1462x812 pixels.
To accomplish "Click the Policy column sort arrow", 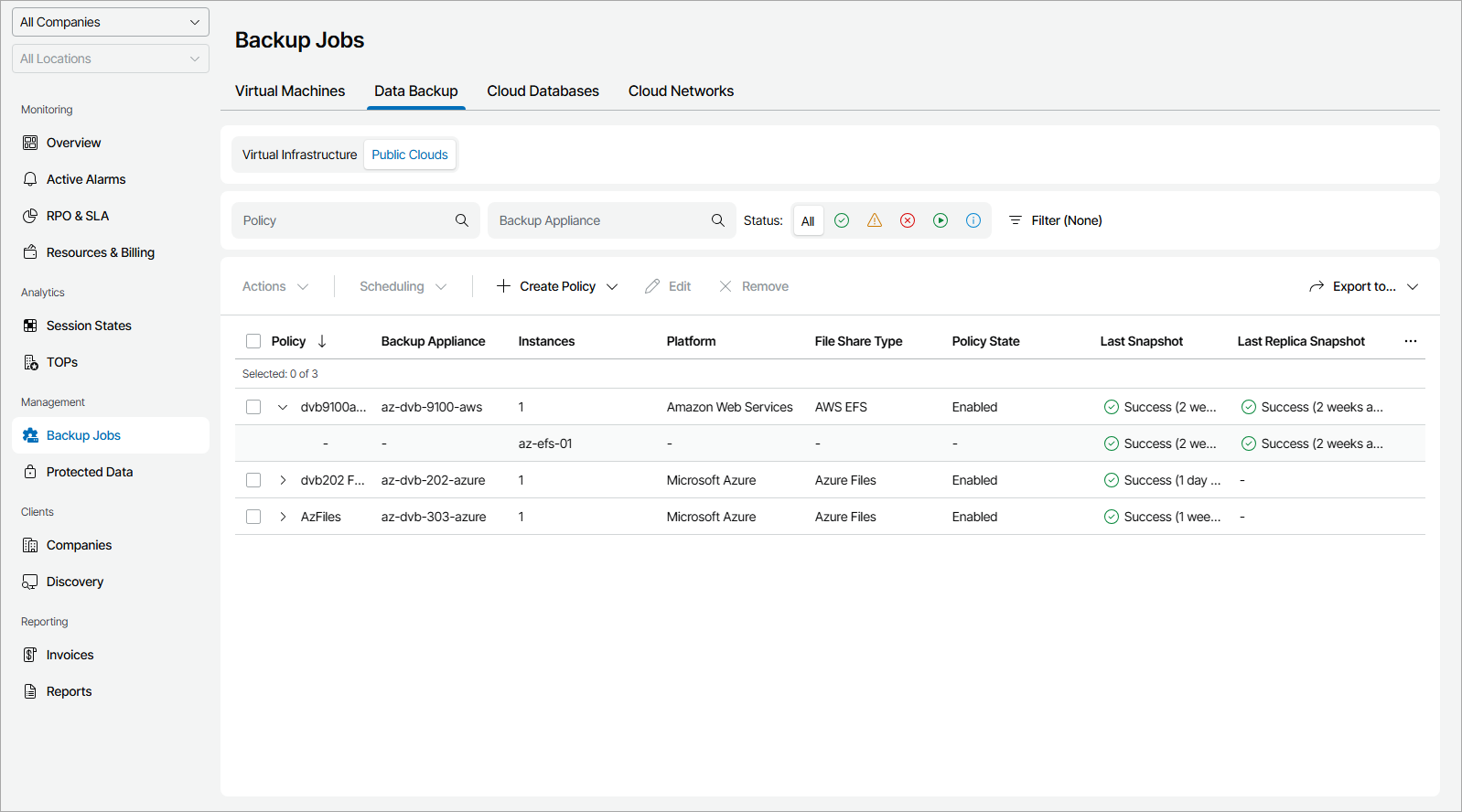I will tap(322, 341).
